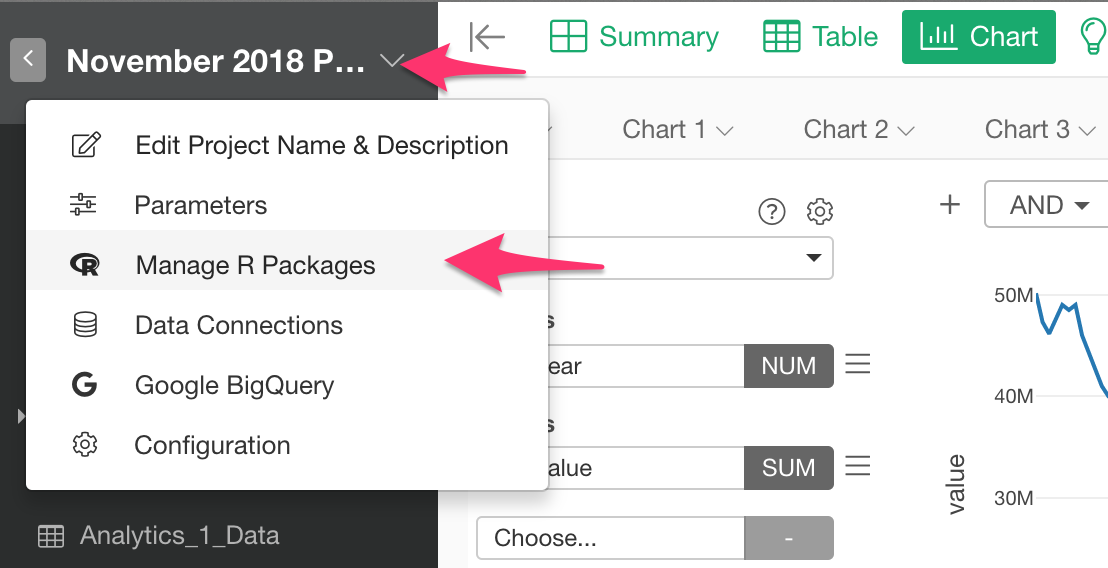The image size is (1108, 568).
Task: Select Analytics_1_Data in the sidebar
Action: point(178,535)
